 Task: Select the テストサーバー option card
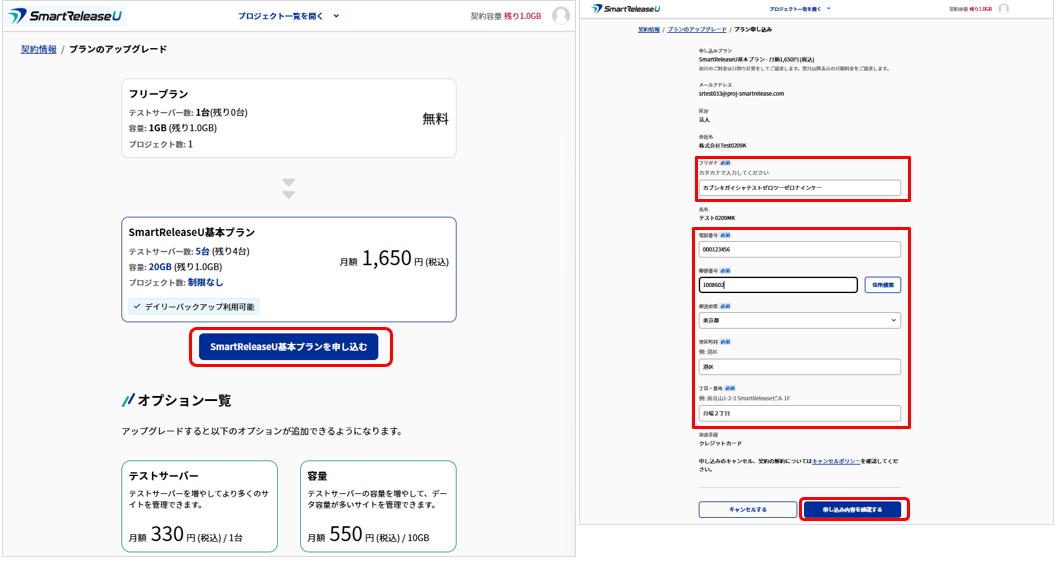(x=199, y=506)
